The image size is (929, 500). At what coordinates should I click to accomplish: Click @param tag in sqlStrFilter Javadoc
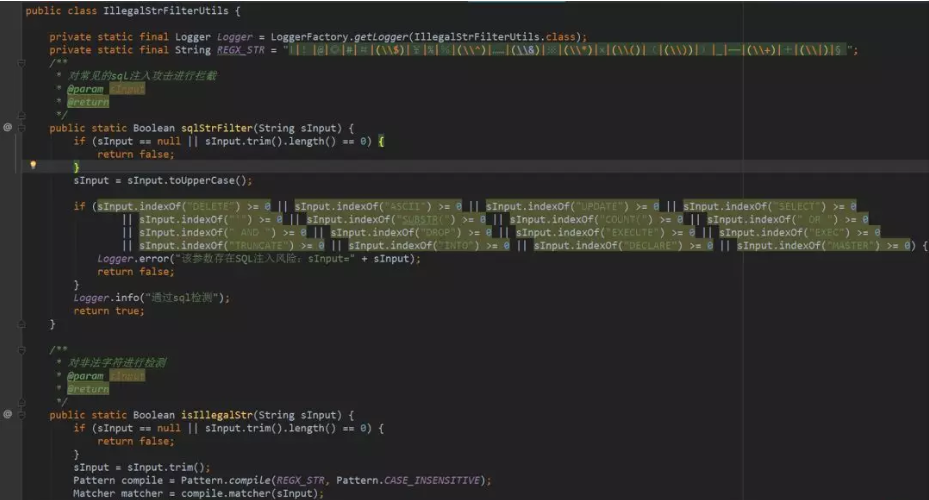tap(85, 89)
